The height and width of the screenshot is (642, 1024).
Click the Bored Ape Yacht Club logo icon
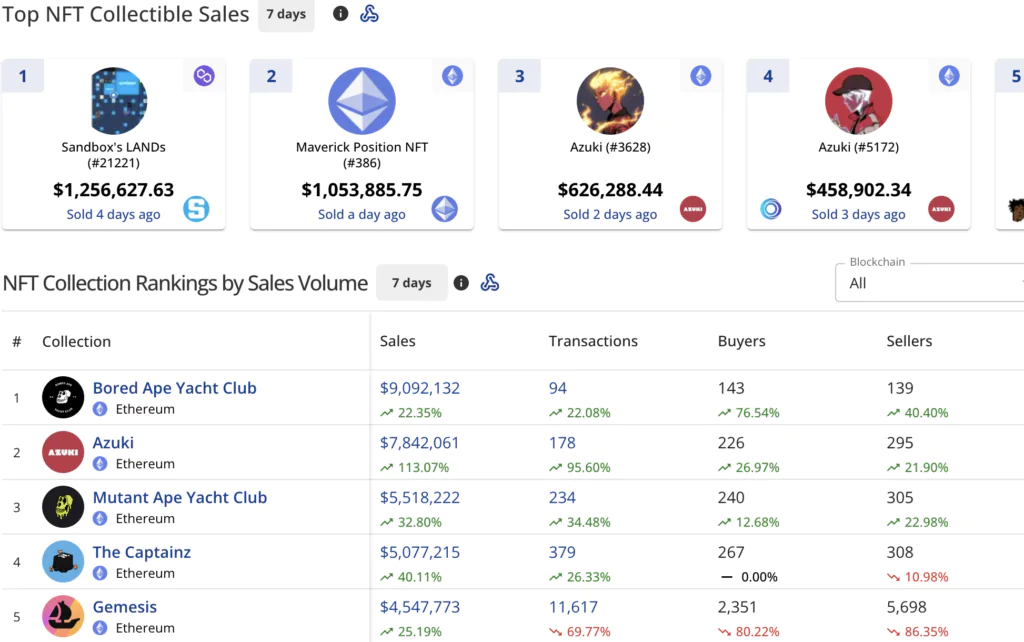click(x=63, y=397)
